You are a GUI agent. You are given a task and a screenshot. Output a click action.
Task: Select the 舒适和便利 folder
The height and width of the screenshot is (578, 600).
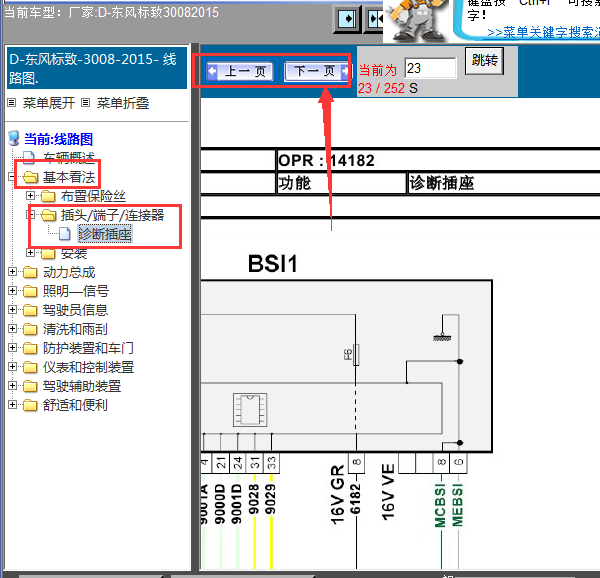(75, 405)
